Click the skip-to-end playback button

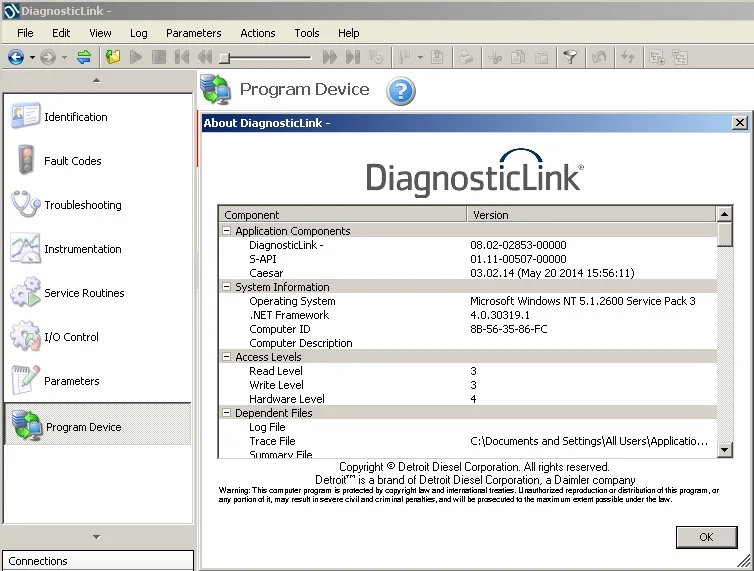pyautogui.click(x=353, y=58)
